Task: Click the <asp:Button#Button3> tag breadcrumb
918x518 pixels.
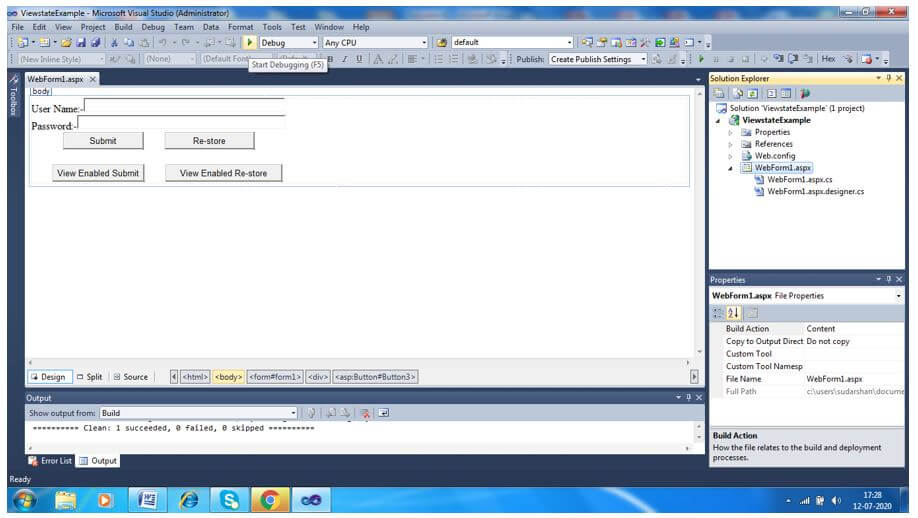Action: 375,377
